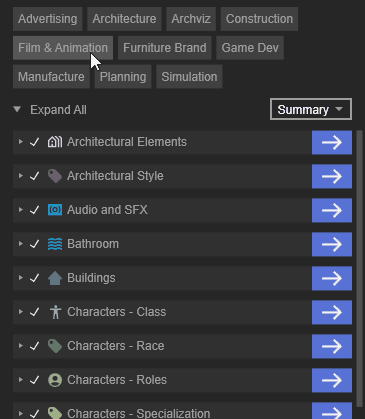This screenshot has width=365, height=419.
Task: Click the Buildings row label
Action: point(91,278)
